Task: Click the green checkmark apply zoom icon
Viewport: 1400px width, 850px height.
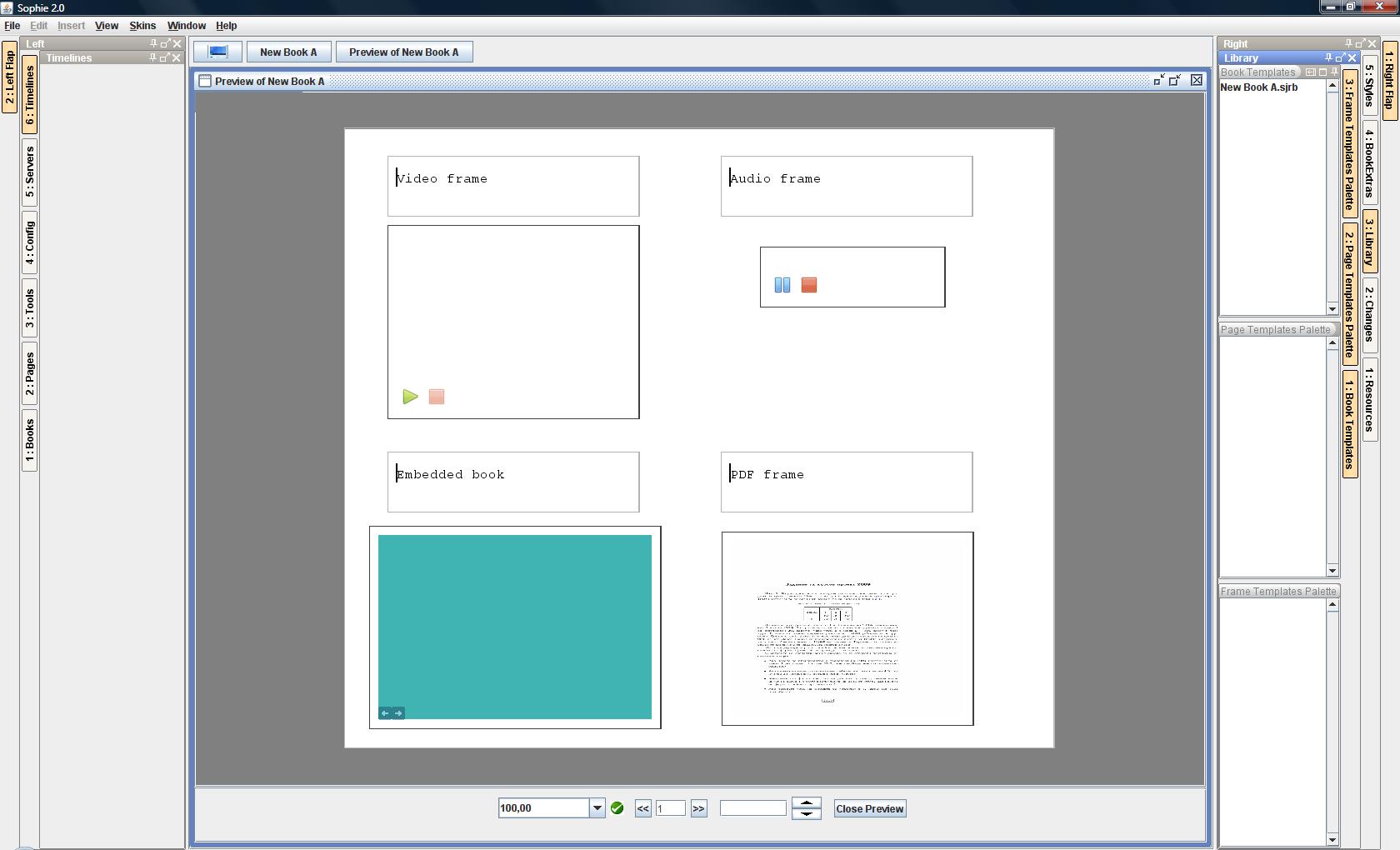Action: 617,808
